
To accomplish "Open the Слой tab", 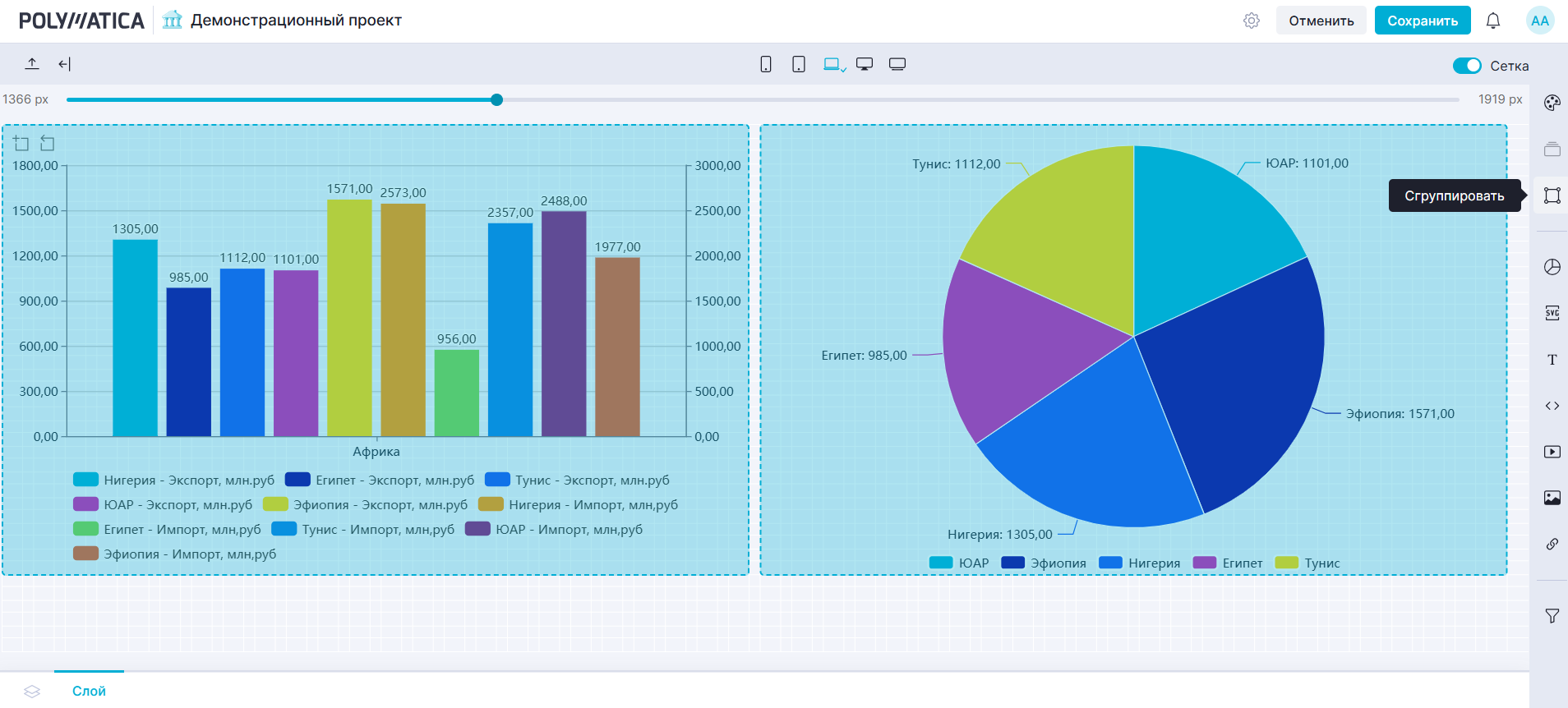I will pos(89,691).
